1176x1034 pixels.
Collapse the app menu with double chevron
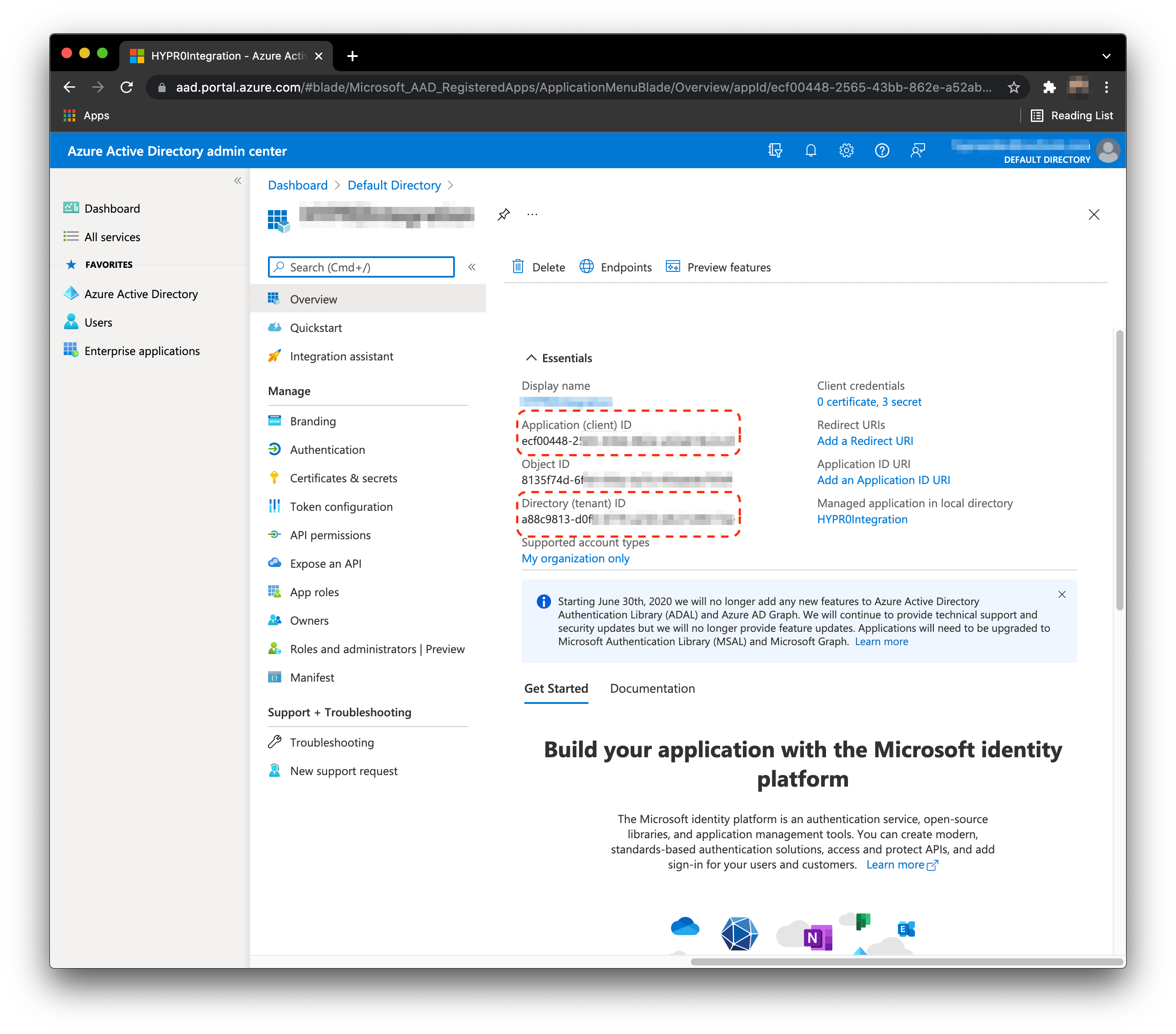(x=472, y=267)
